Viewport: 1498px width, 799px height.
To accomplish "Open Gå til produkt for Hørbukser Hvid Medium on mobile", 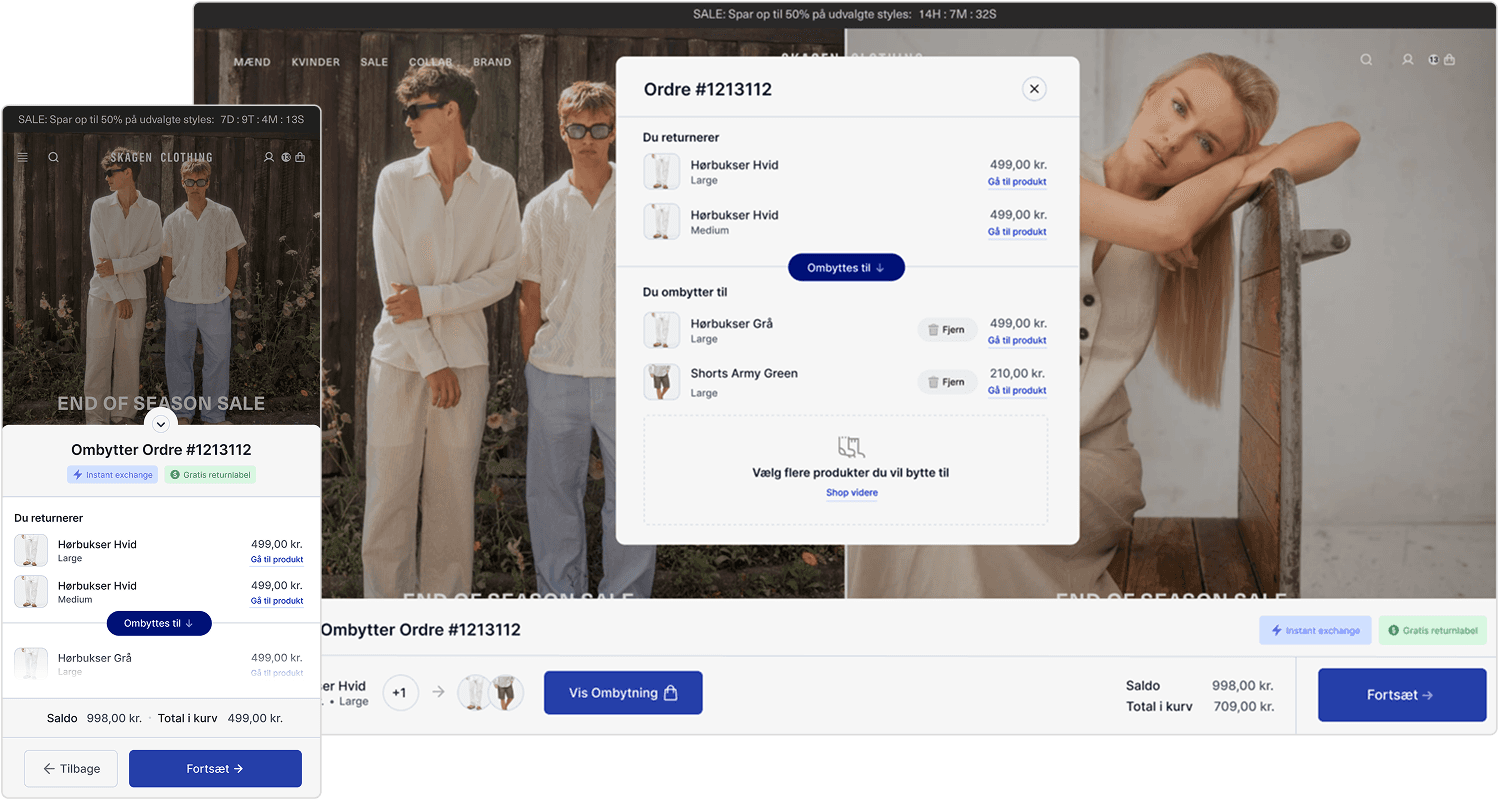I will click(277, 601).
